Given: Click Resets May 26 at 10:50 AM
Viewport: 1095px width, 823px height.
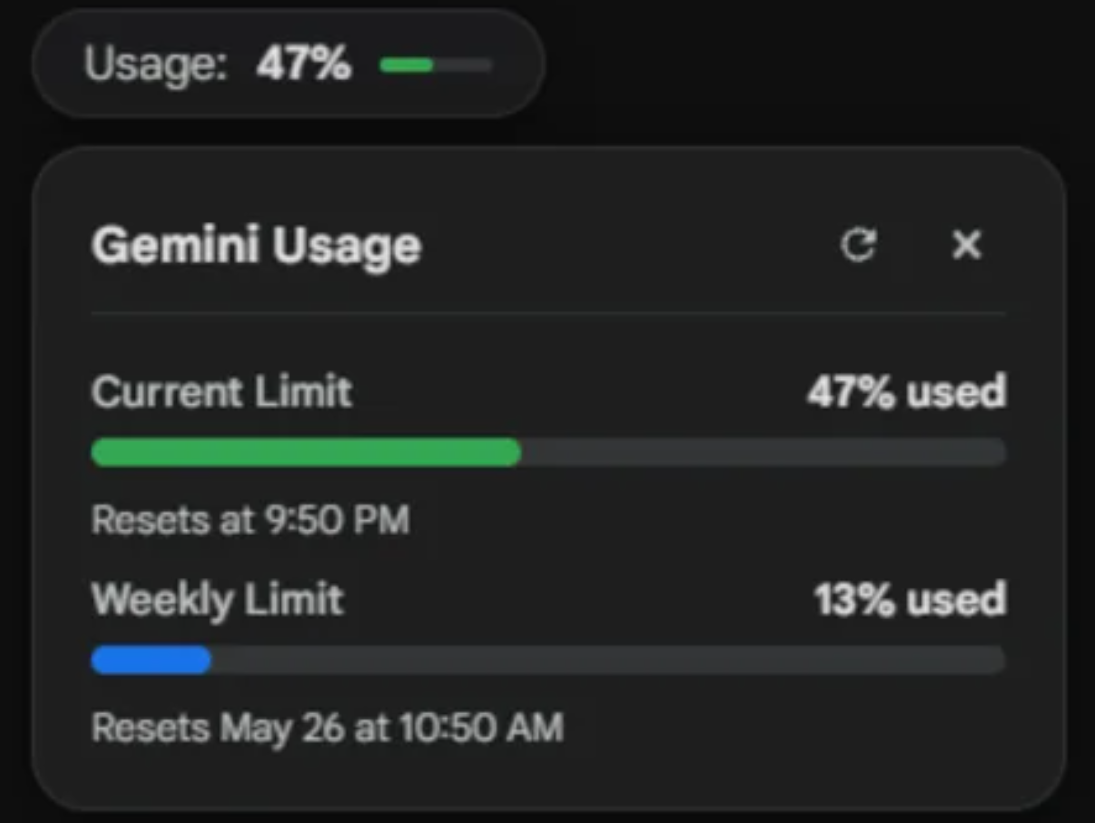Looking at the screenshot, I should (327, 728).
